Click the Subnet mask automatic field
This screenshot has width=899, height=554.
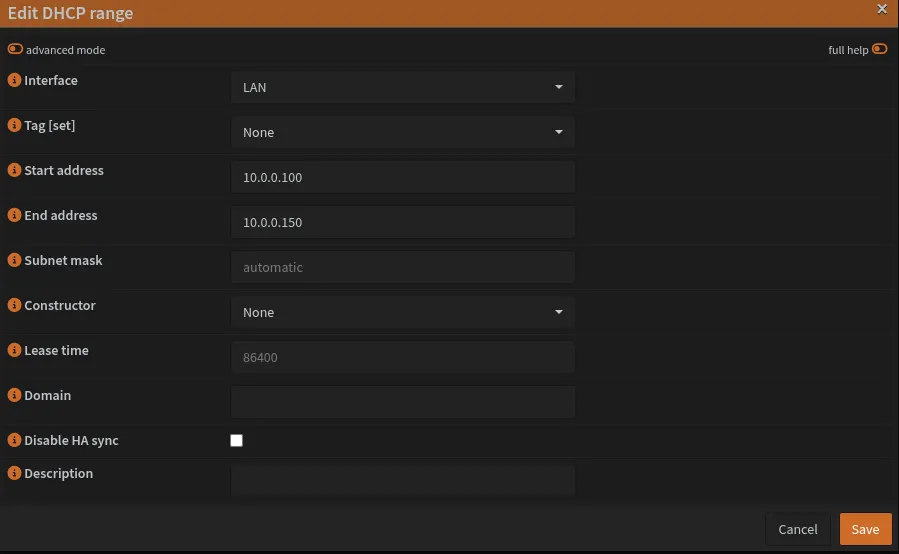[x=402, y=267]
